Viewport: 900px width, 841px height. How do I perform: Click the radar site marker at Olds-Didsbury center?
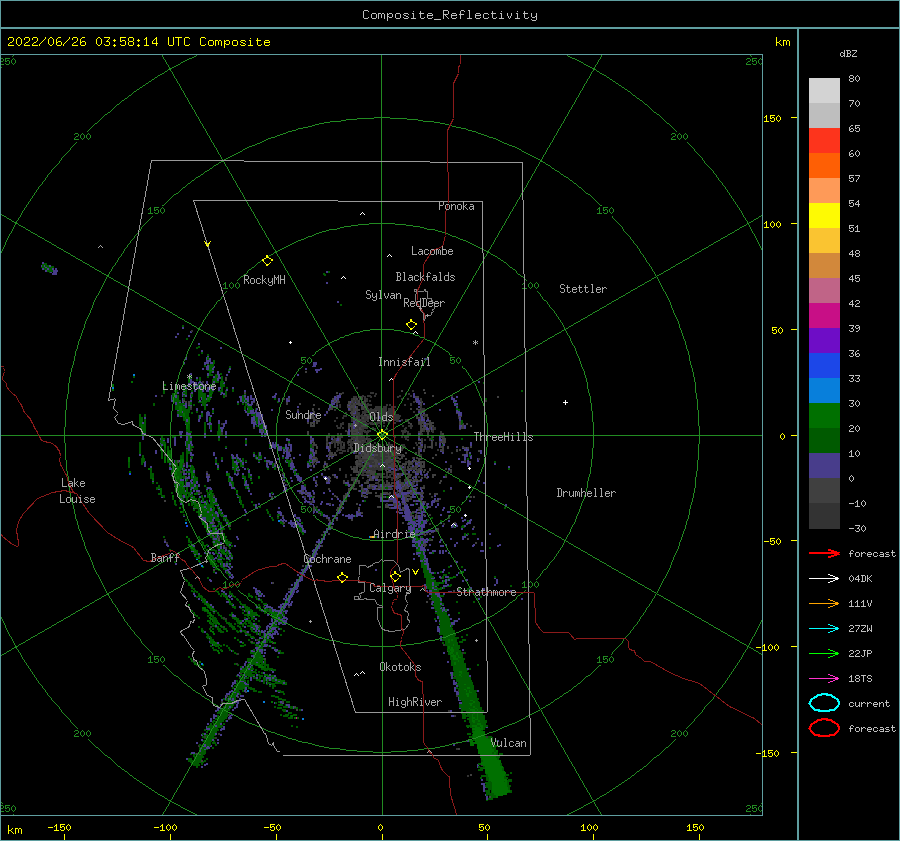382,435
